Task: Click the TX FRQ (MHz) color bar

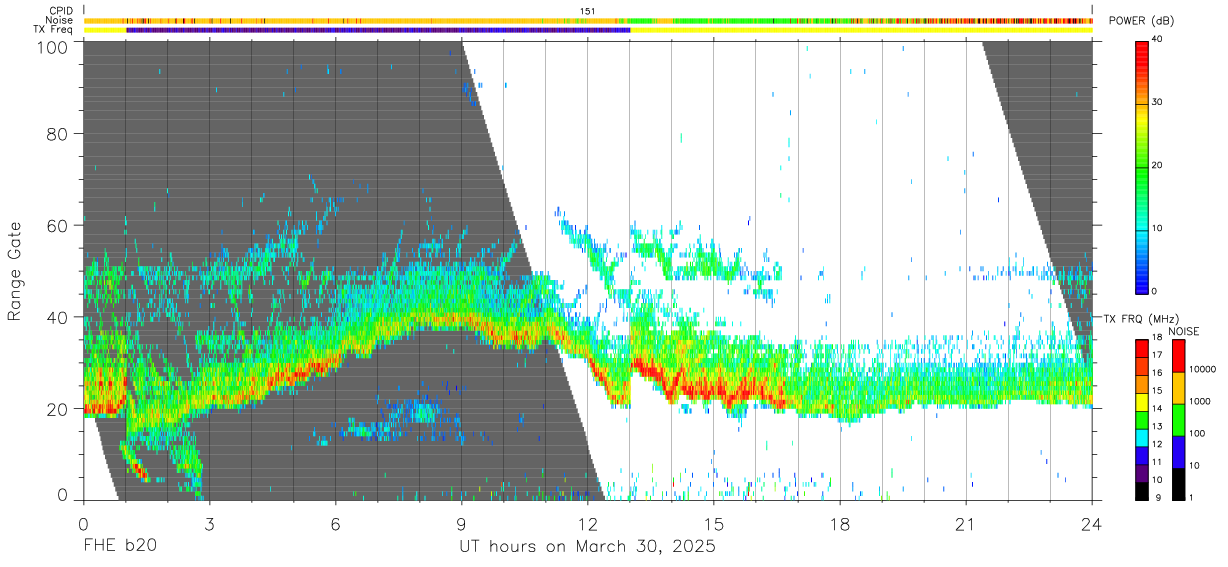Action: pos(1142,419)
